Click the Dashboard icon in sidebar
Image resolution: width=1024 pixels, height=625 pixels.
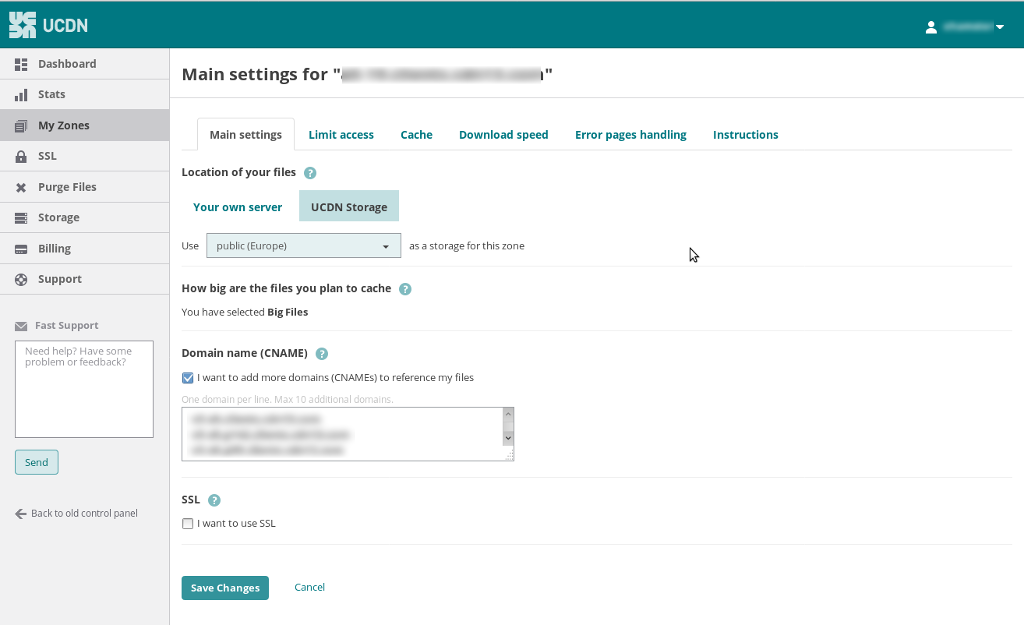21,64
